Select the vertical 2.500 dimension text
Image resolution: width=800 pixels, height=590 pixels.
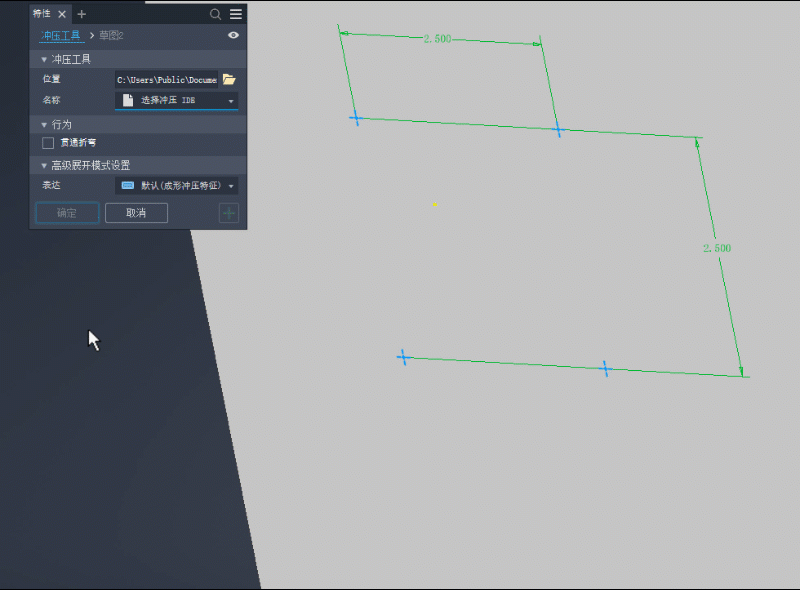[x=717, y=248]
